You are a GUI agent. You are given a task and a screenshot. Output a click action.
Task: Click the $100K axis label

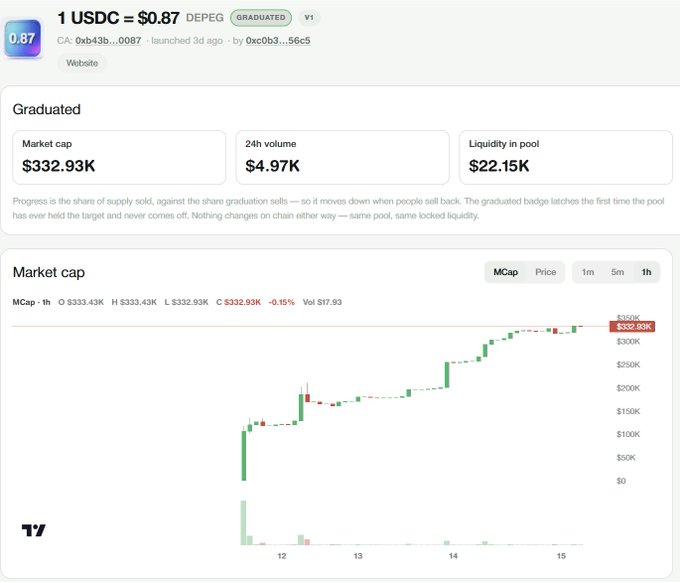(x=628, y=434)
